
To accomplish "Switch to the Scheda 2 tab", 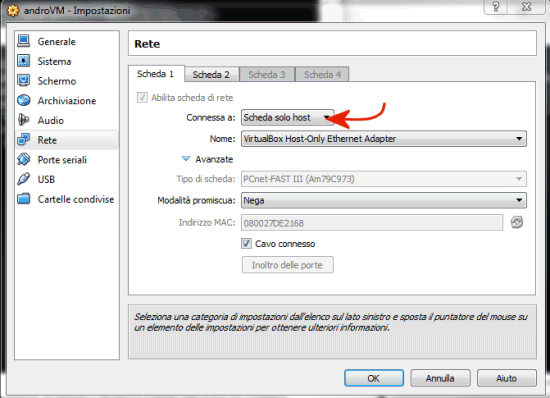I will [x=211, y=74].
